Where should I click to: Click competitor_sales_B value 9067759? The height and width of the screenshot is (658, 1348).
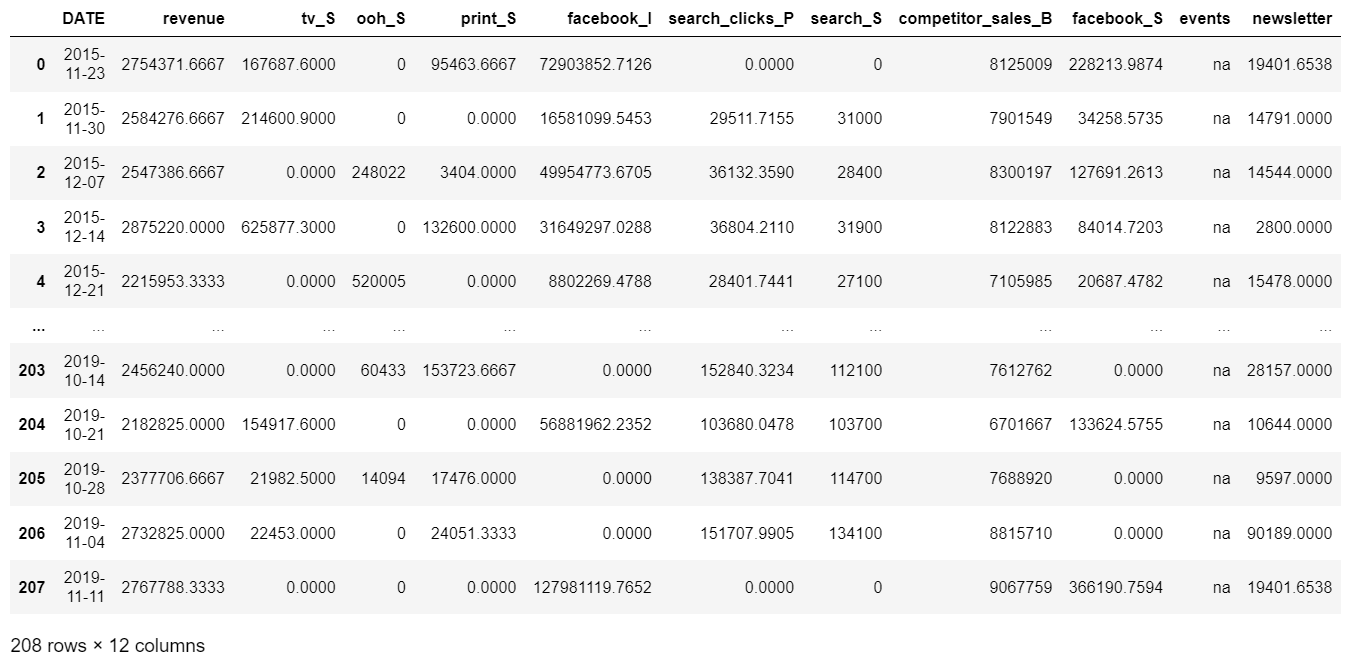(1021, 587)
